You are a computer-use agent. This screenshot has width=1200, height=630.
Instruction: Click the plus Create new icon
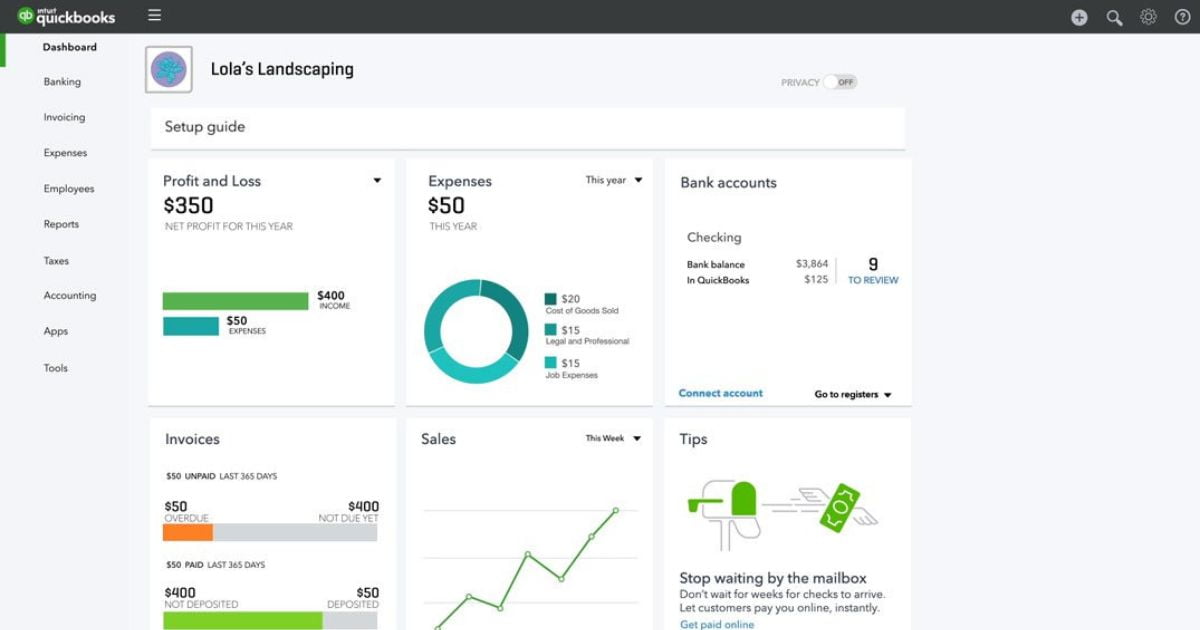pyautogui.click(x=1079, y=17)
